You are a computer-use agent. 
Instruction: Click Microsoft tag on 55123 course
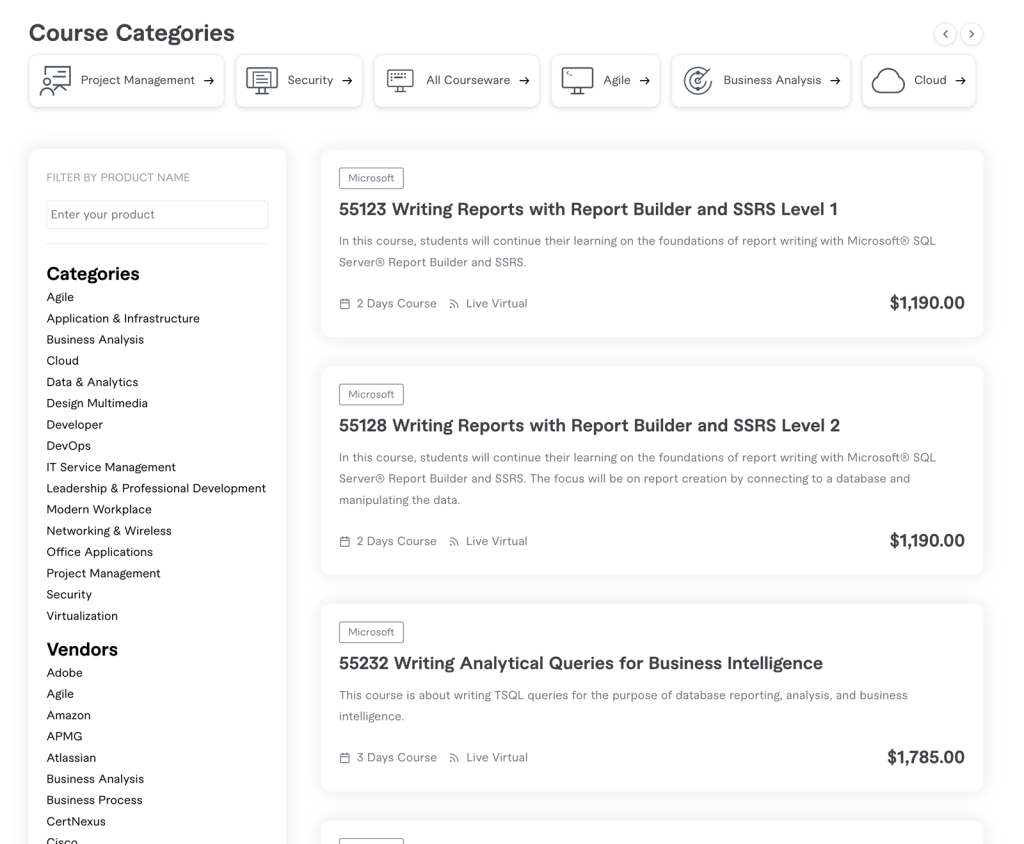click(x=371, y=178)
